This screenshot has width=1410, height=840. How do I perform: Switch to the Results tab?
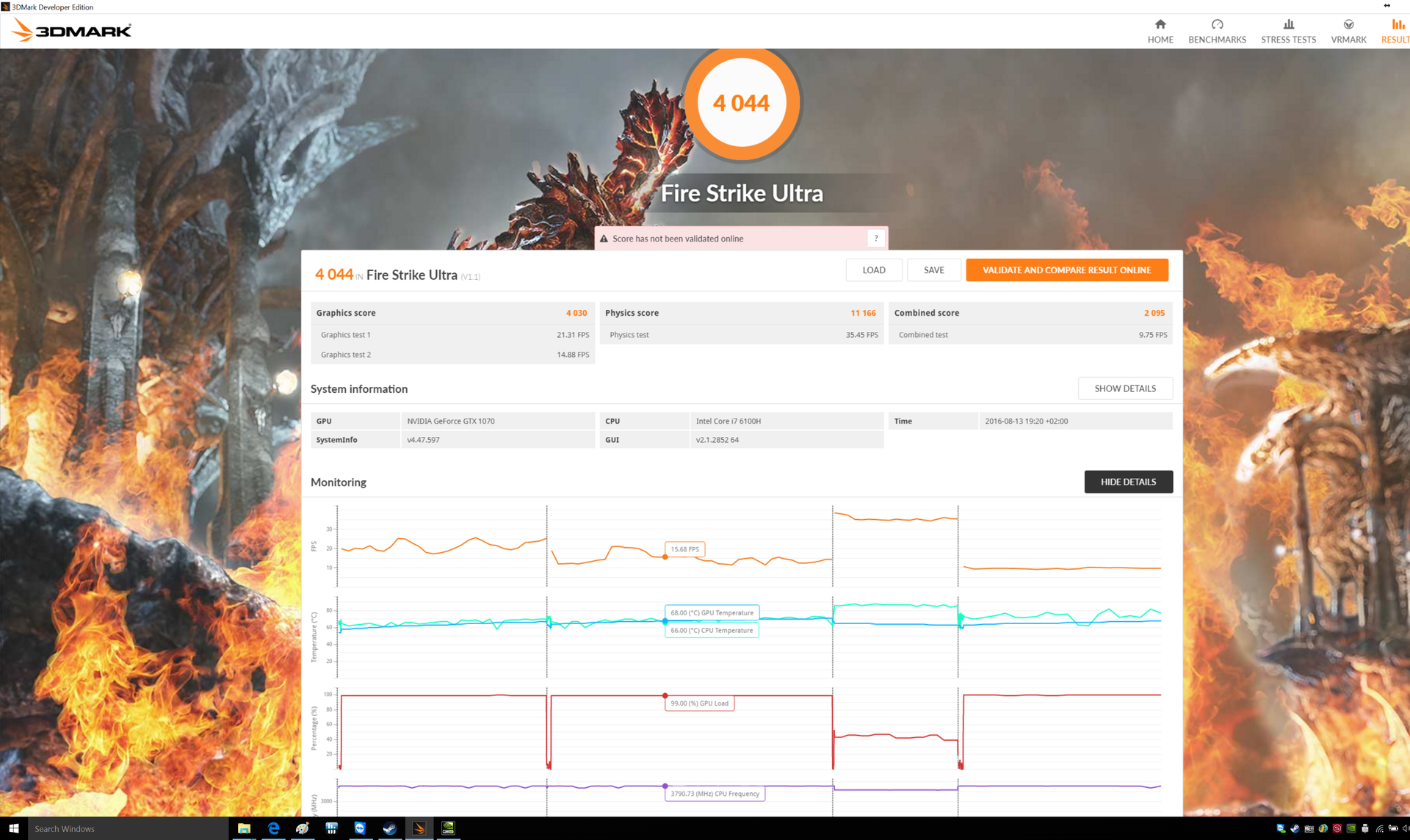tap(1396, 31)
